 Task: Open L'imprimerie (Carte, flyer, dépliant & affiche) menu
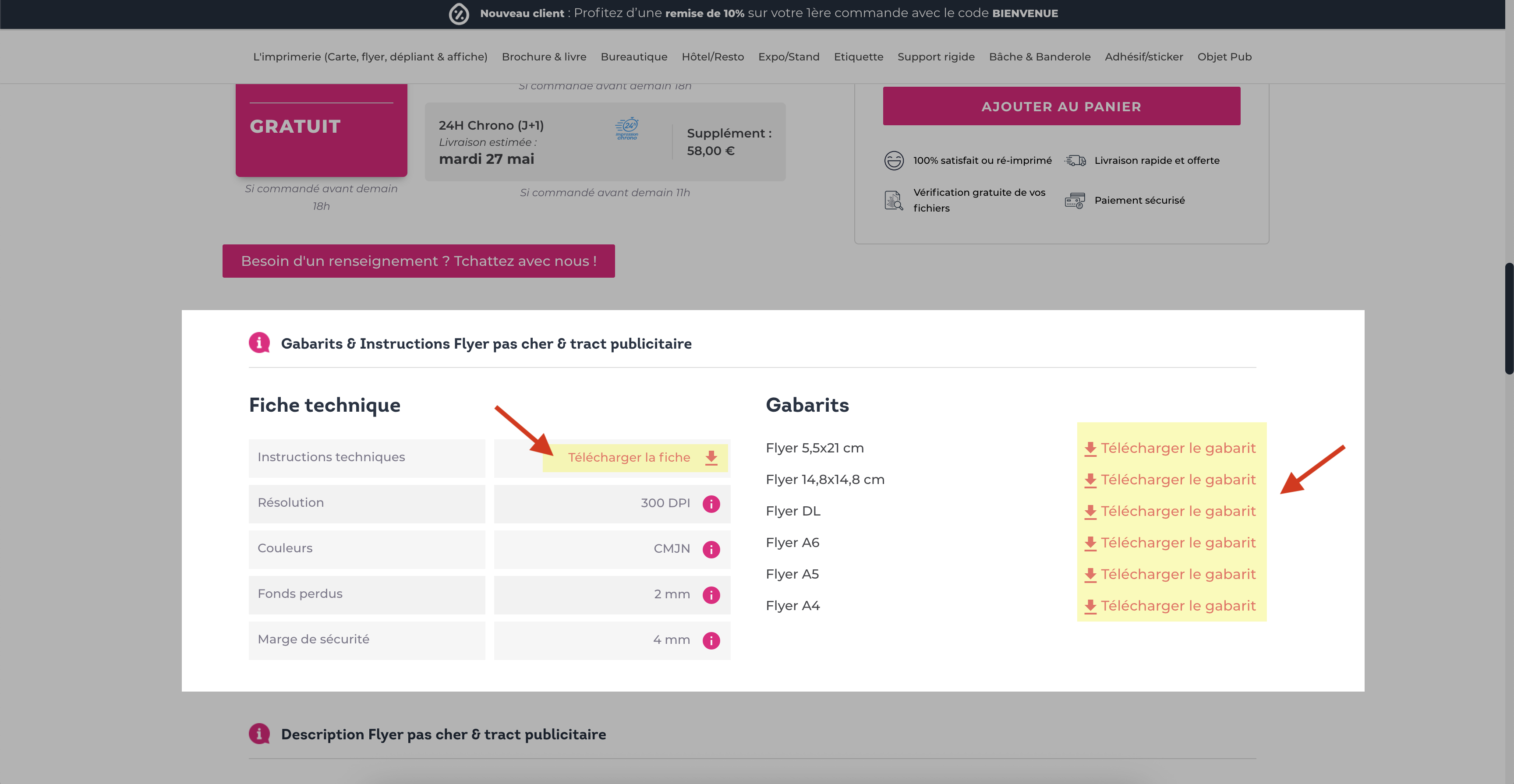coord(370,57)
